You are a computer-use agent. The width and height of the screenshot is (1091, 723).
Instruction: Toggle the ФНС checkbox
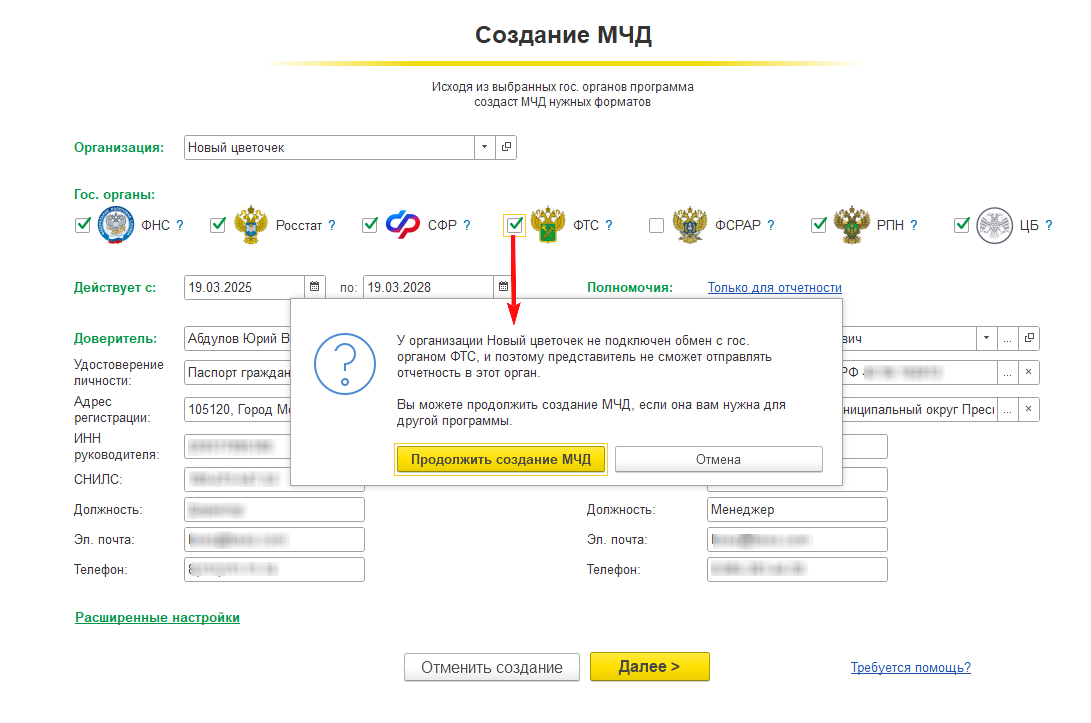83,225
